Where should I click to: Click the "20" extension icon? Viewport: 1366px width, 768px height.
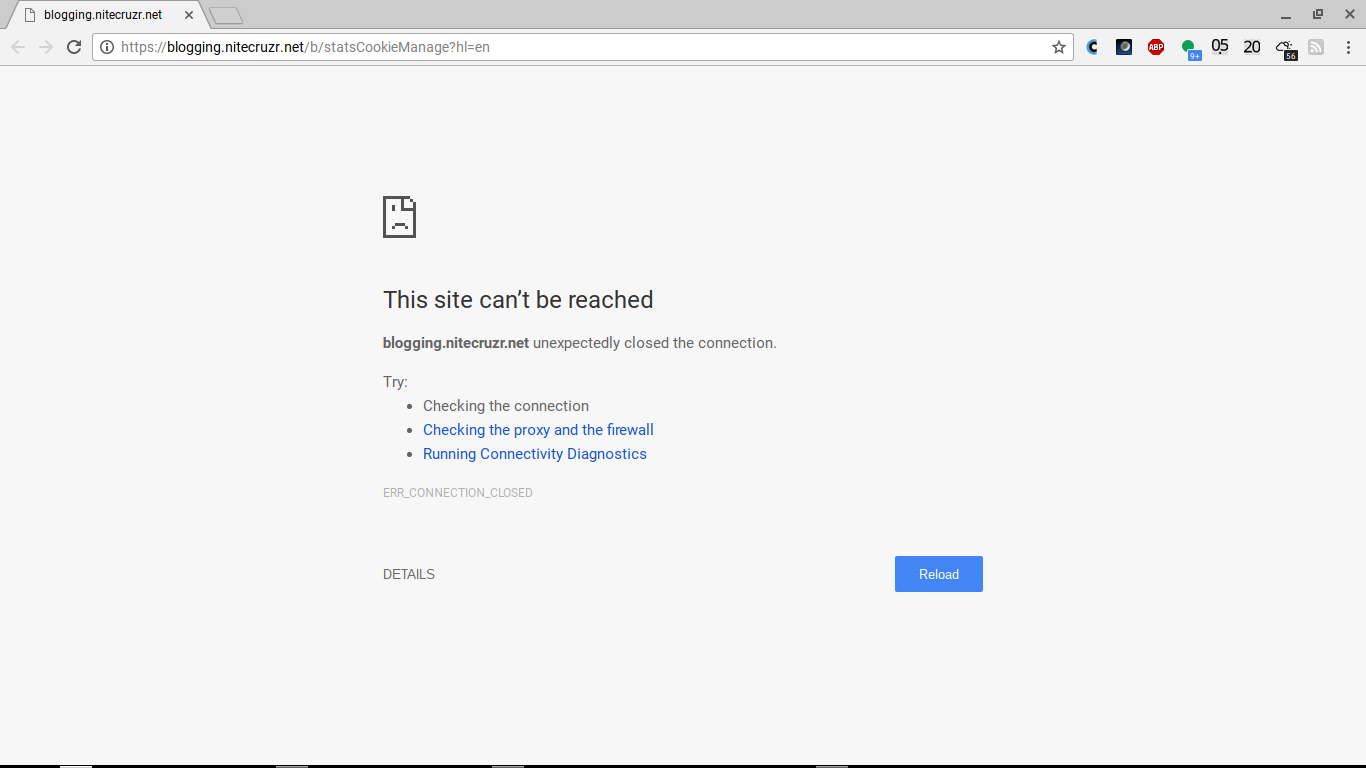1251,47
